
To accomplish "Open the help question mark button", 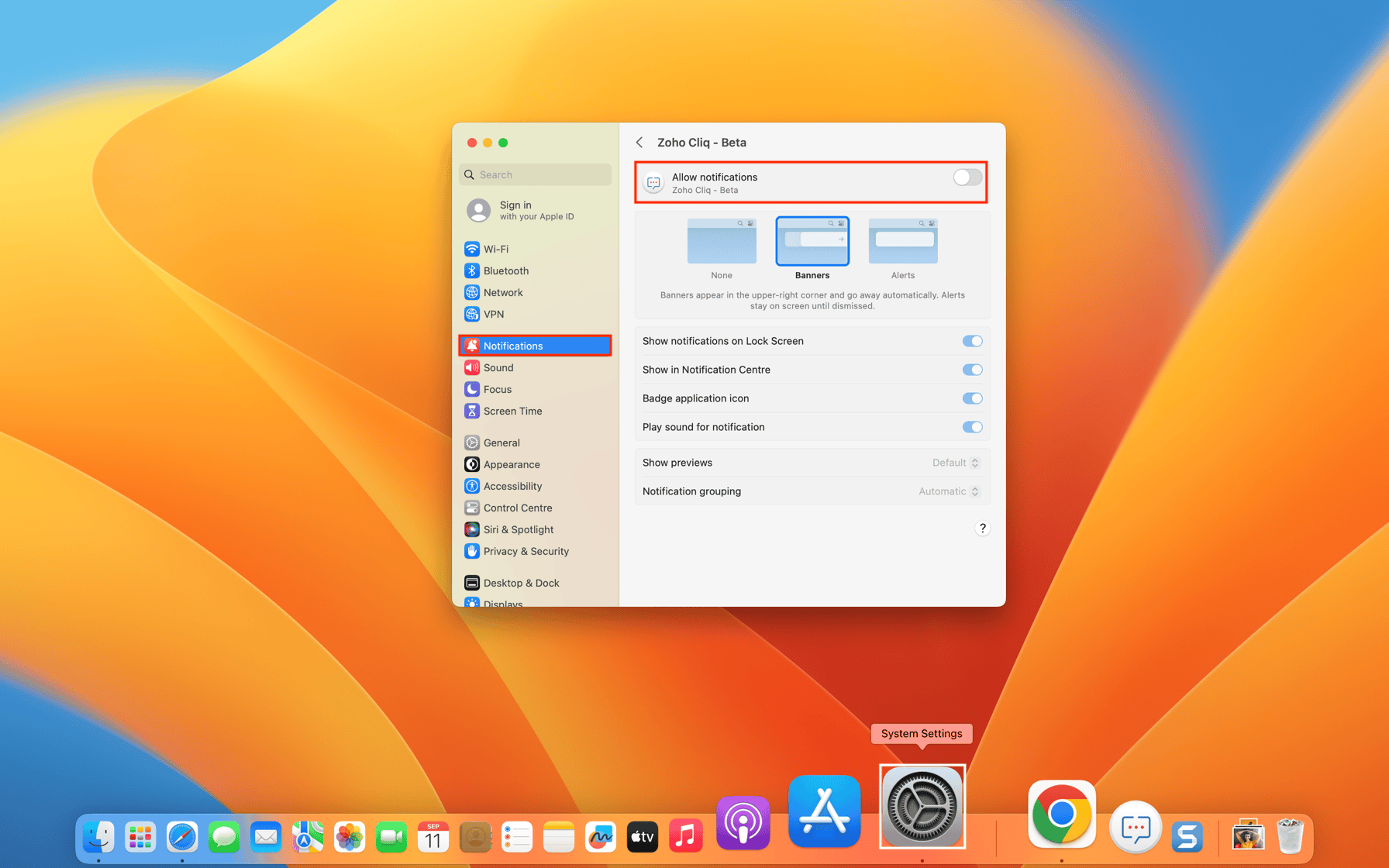I will pos(982,529).
